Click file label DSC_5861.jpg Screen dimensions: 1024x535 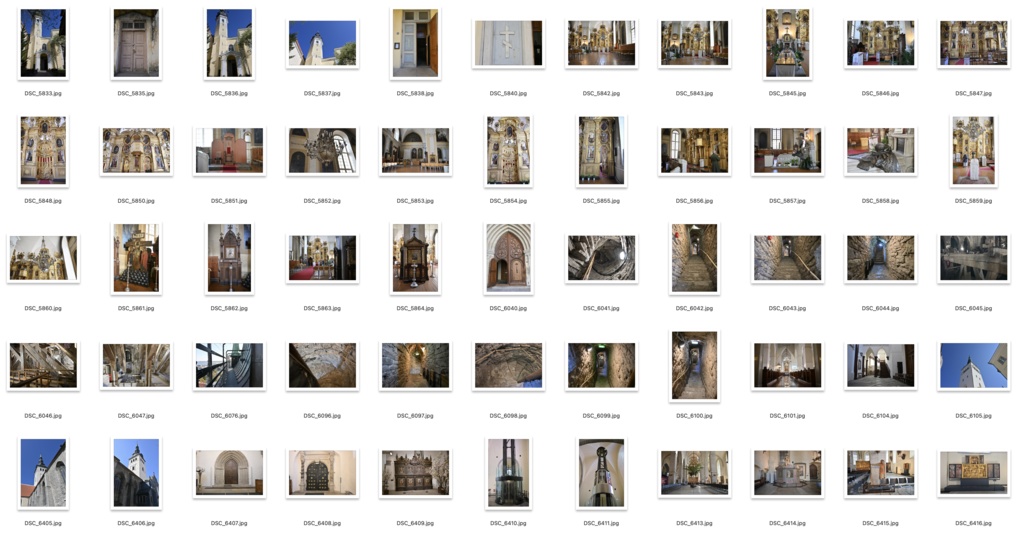136,308
